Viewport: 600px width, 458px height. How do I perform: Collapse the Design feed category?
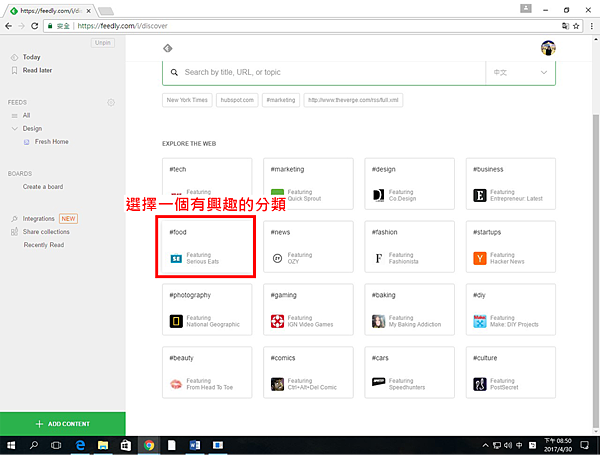[x=15, y=129]
